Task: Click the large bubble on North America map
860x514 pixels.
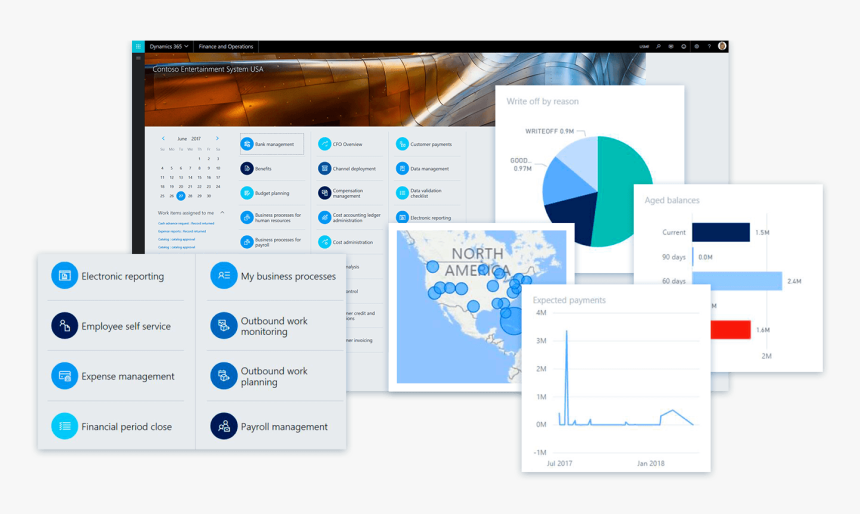Action: point(511,320)
